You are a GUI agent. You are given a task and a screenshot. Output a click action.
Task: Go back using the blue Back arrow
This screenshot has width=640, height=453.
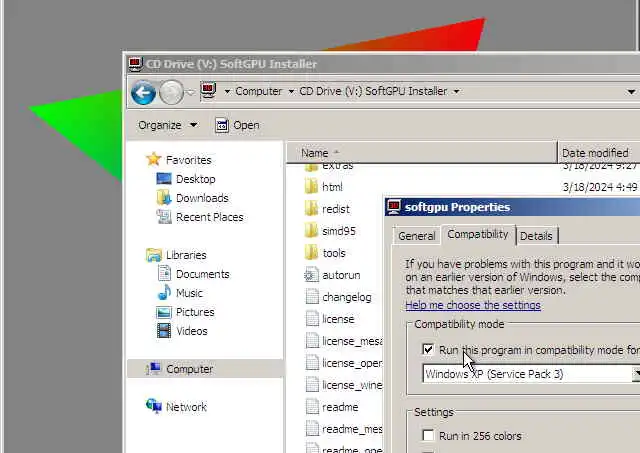tap(143, 93)
